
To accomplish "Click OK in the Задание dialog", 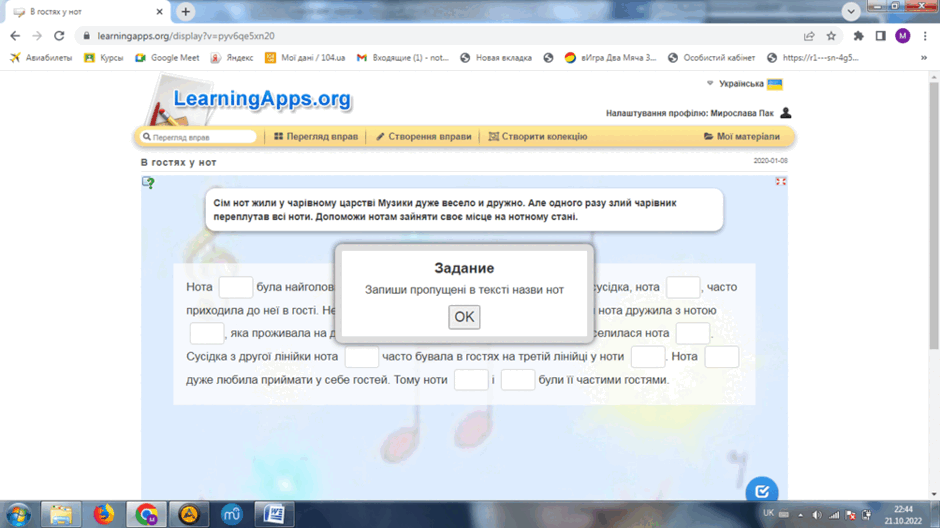I will click(464, 317).
